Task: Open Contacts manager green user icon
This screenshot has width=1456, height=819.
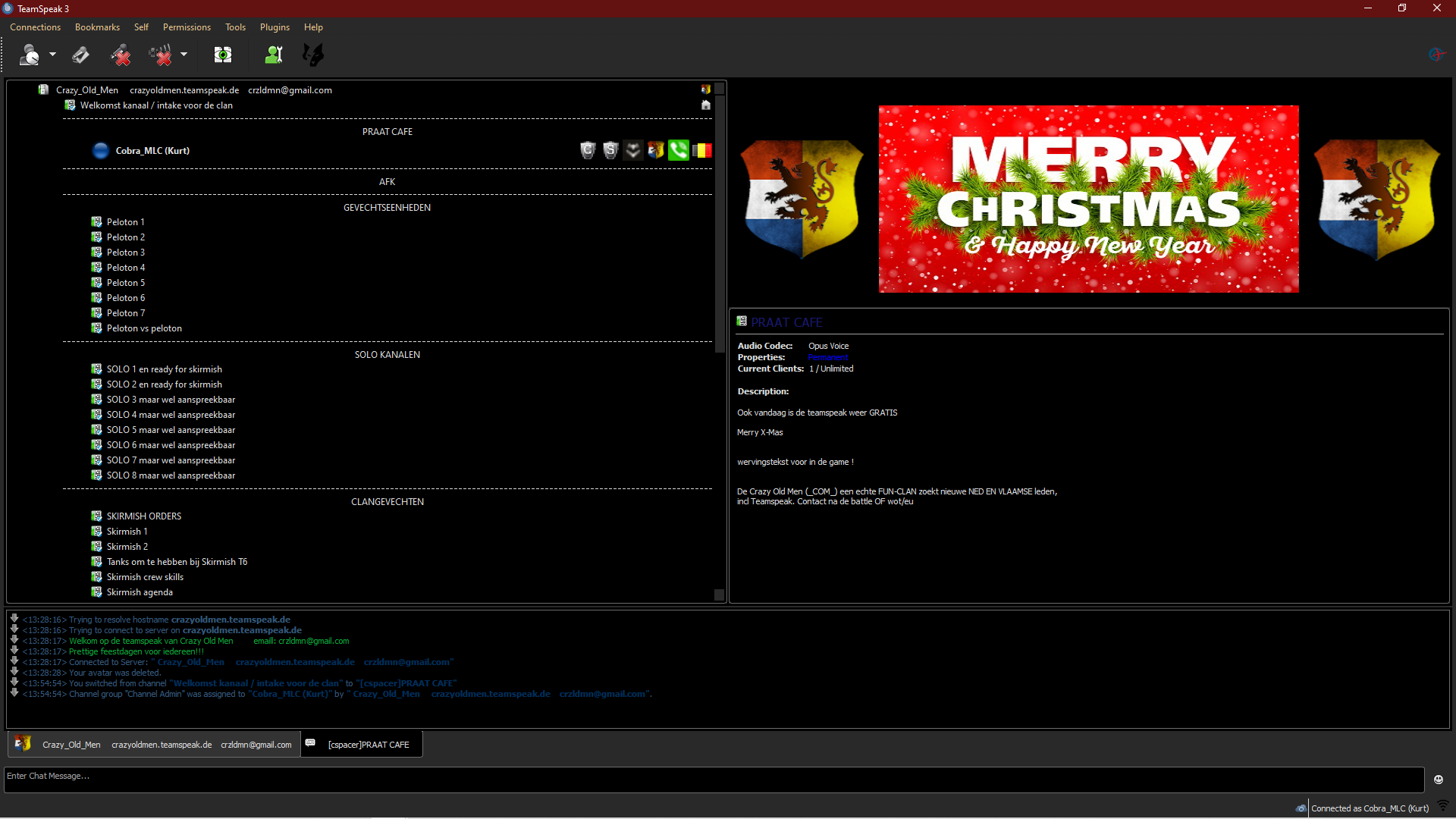Action: click(274, 55)
